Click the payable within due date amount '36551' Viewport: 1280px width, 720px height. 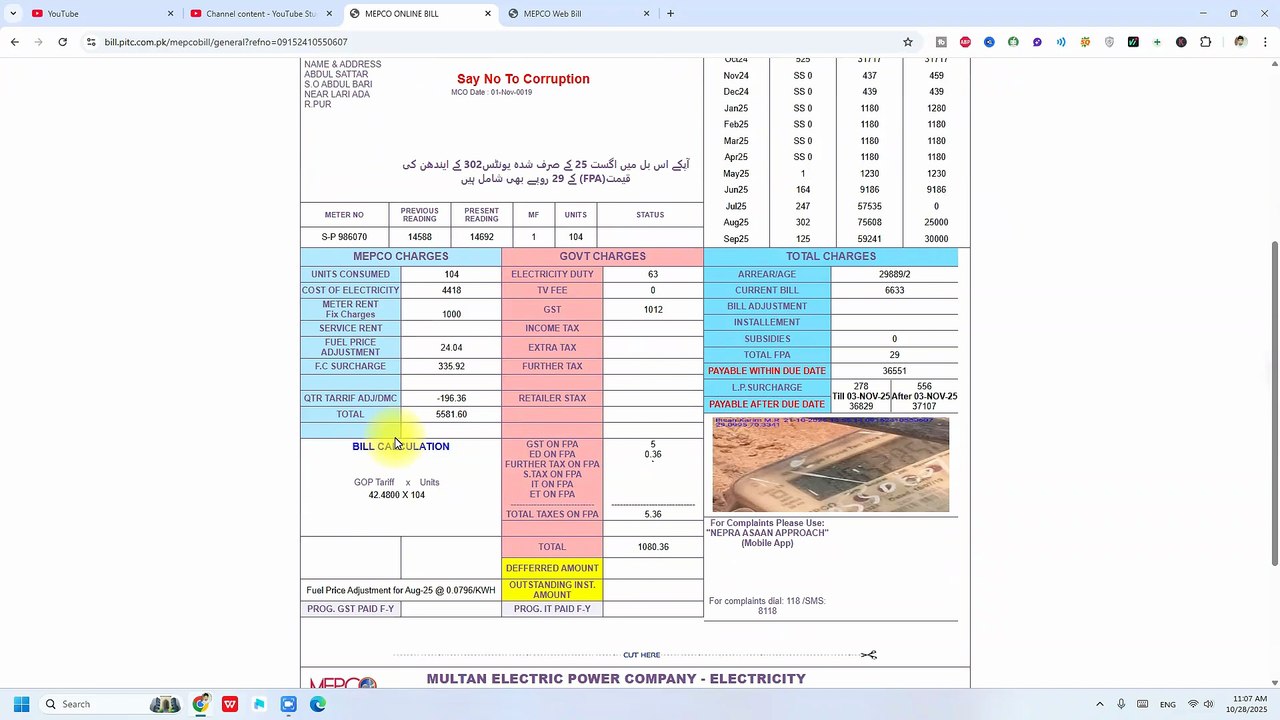click(x=895, y=371)
